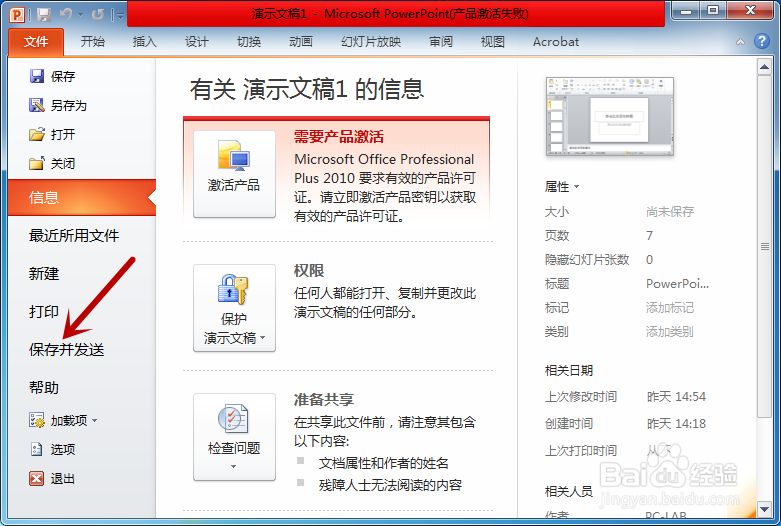Click the scroll down arrow of info pane
Image resolution: width=781 pixels, height=526 pixels.
(765, 509)
